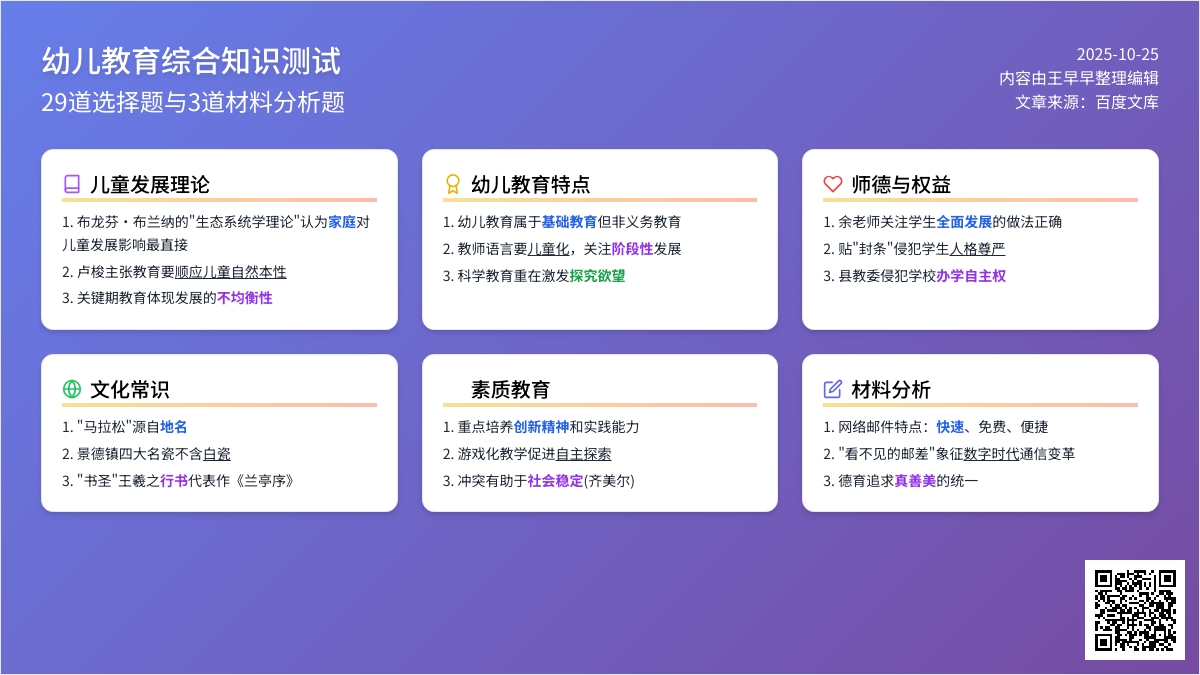Click the blue text 创新精神

541,427
